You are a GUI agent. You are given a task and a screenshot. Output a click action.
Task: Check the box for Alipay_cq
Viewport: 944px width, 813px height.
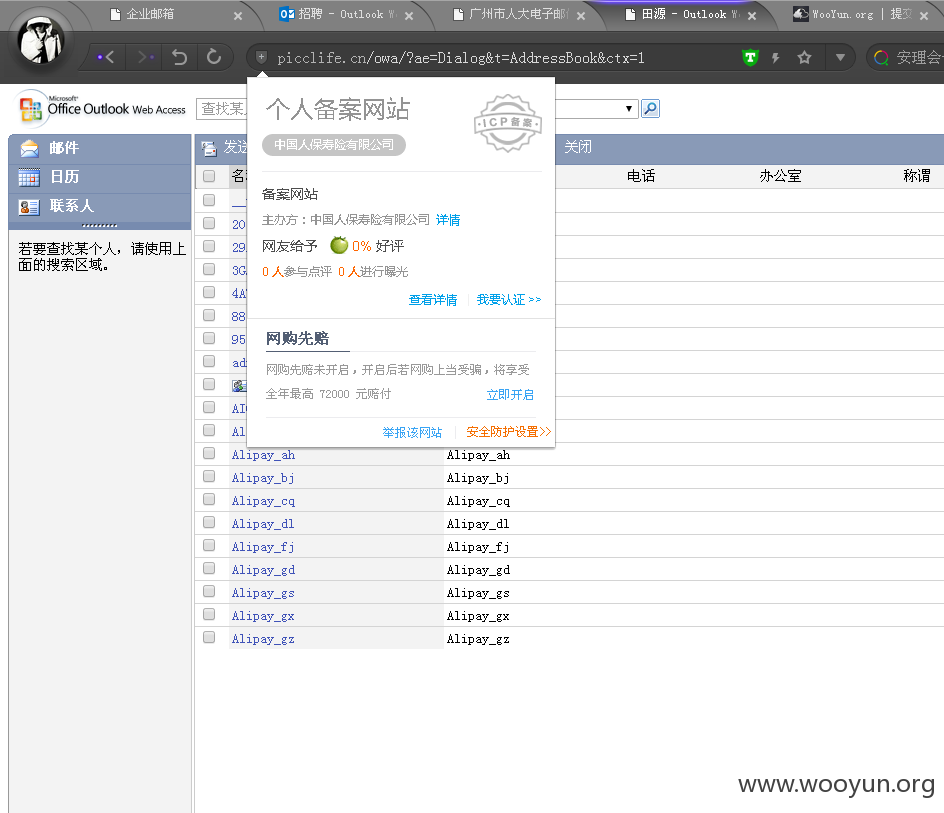209,499
